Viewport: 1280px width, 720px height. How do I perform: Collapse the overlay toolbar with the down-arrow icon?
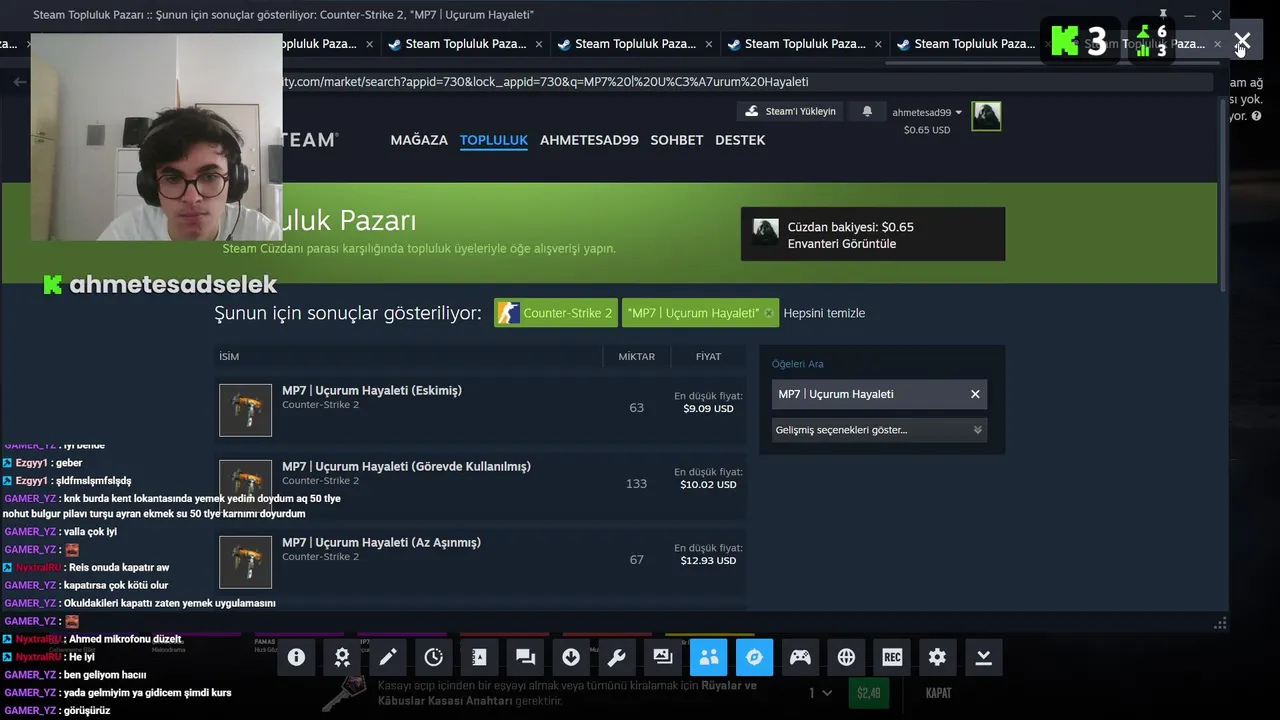pos(983,657)
